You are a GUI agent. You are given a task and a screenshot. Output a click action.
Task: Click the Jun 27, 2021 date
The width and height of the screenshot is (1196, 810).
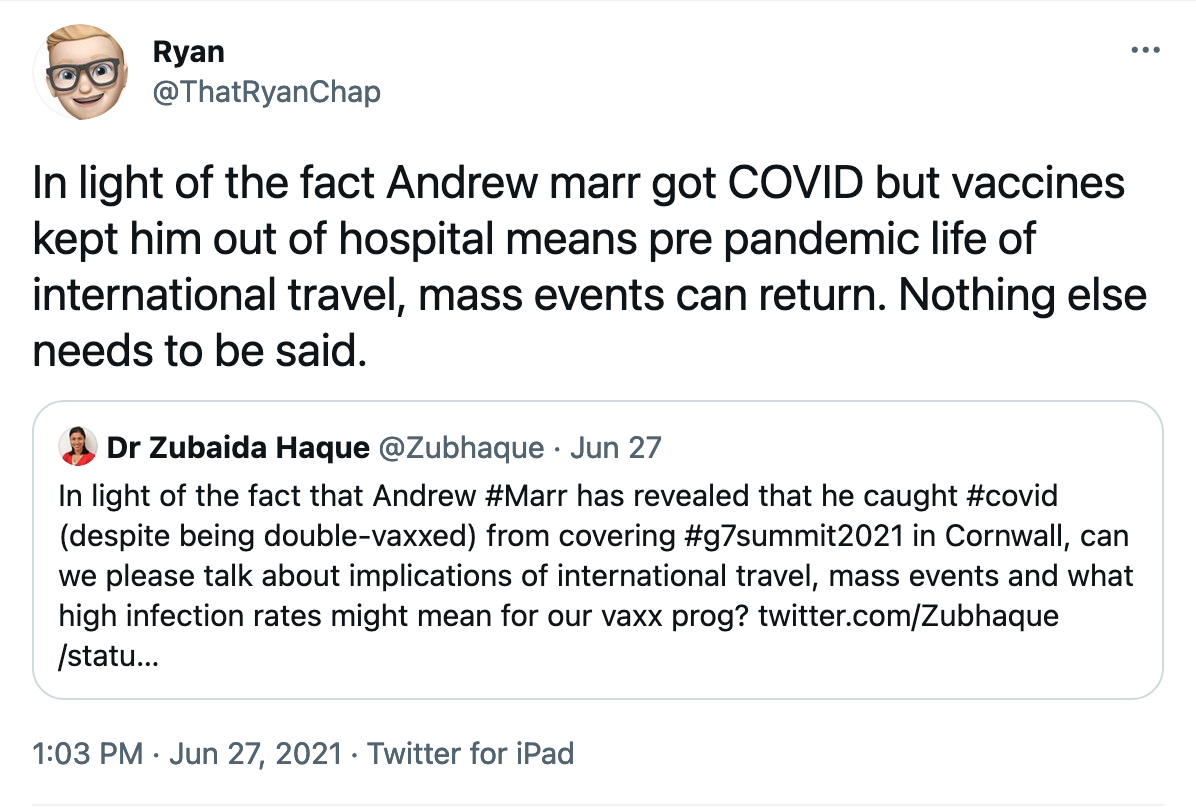click(x=256, y=754)
